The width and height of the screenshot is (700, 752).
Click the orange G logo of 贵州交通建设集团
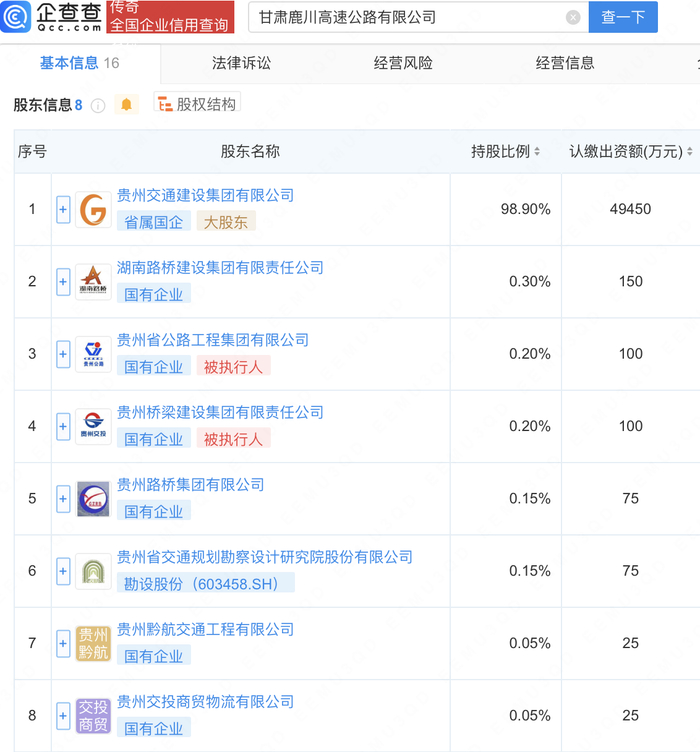pyautogui.click(x=93, y=210)
